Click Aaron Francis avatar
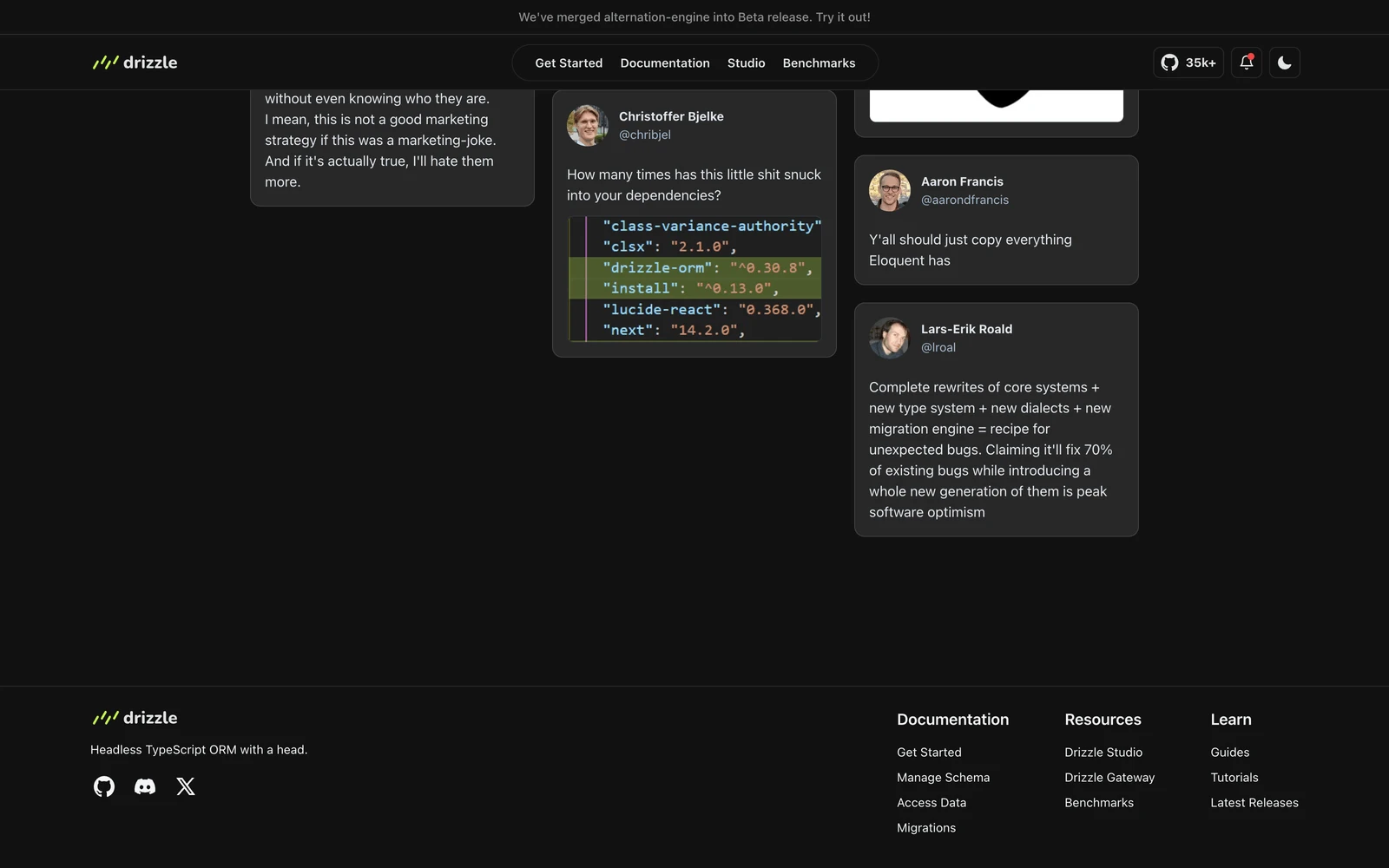 click(x=890, y=190)
